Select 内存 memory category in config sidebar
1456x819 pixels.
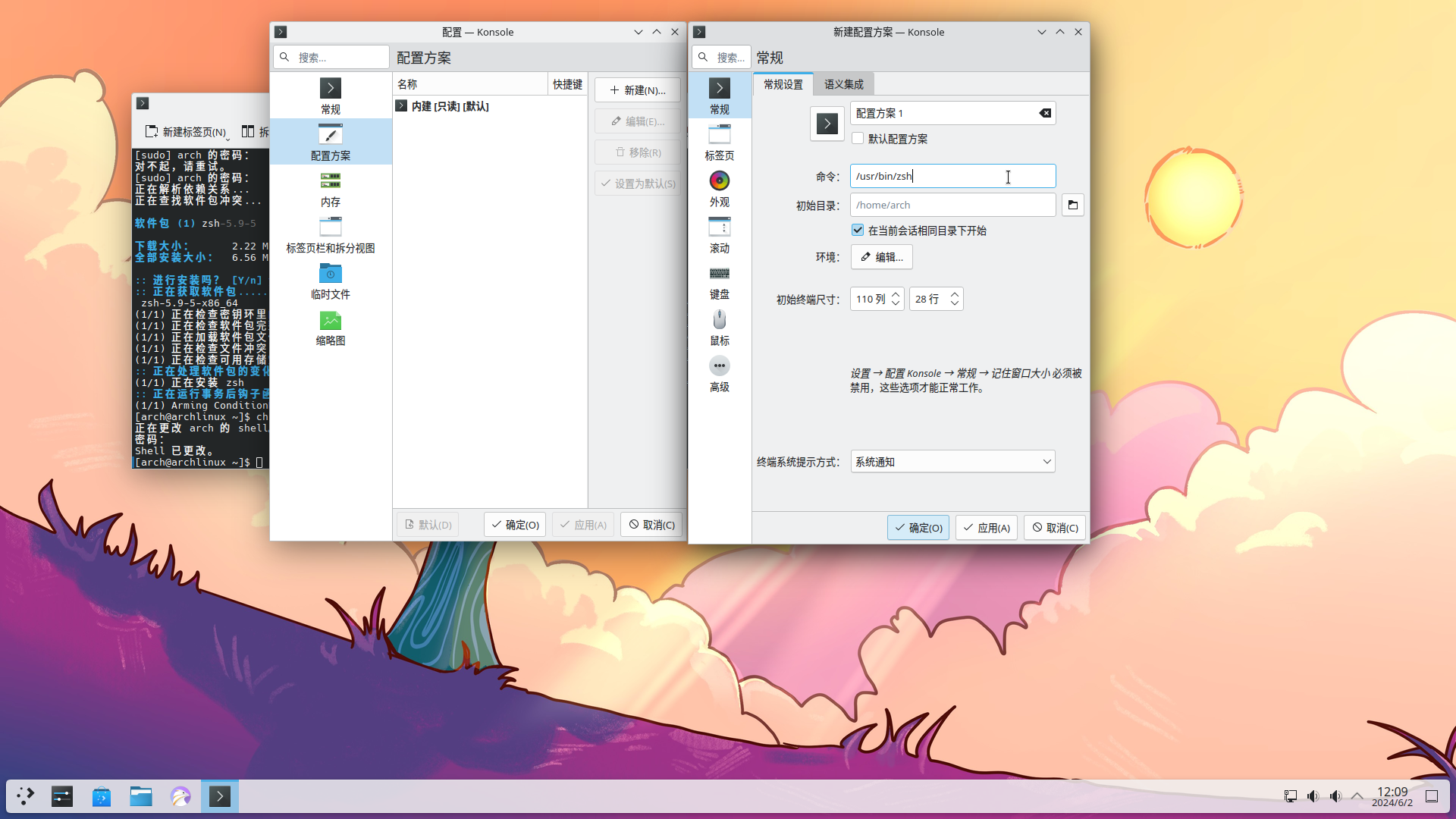330,188
